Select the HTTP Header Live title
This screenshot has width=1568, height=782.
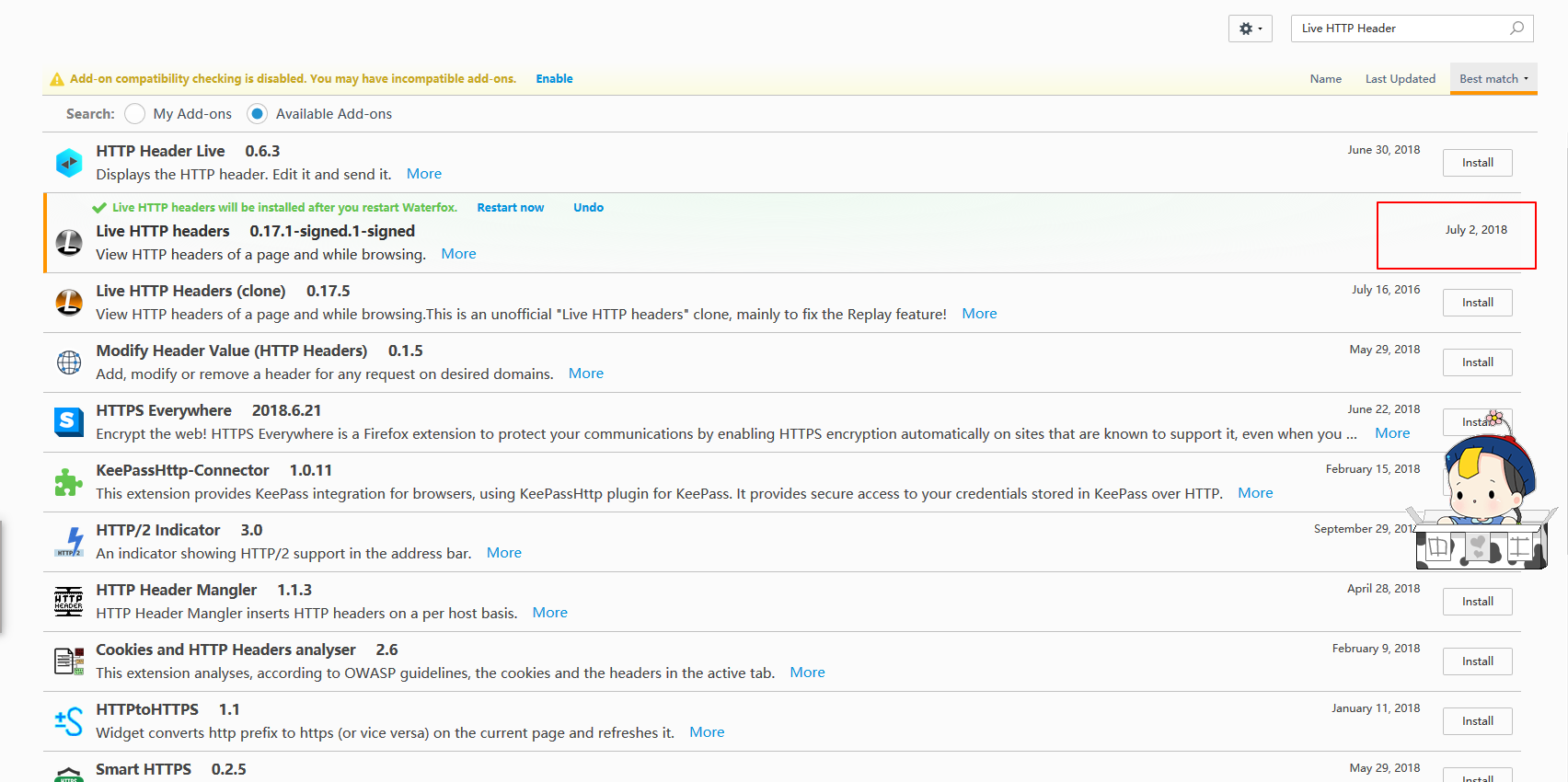[x=160, y=151]
